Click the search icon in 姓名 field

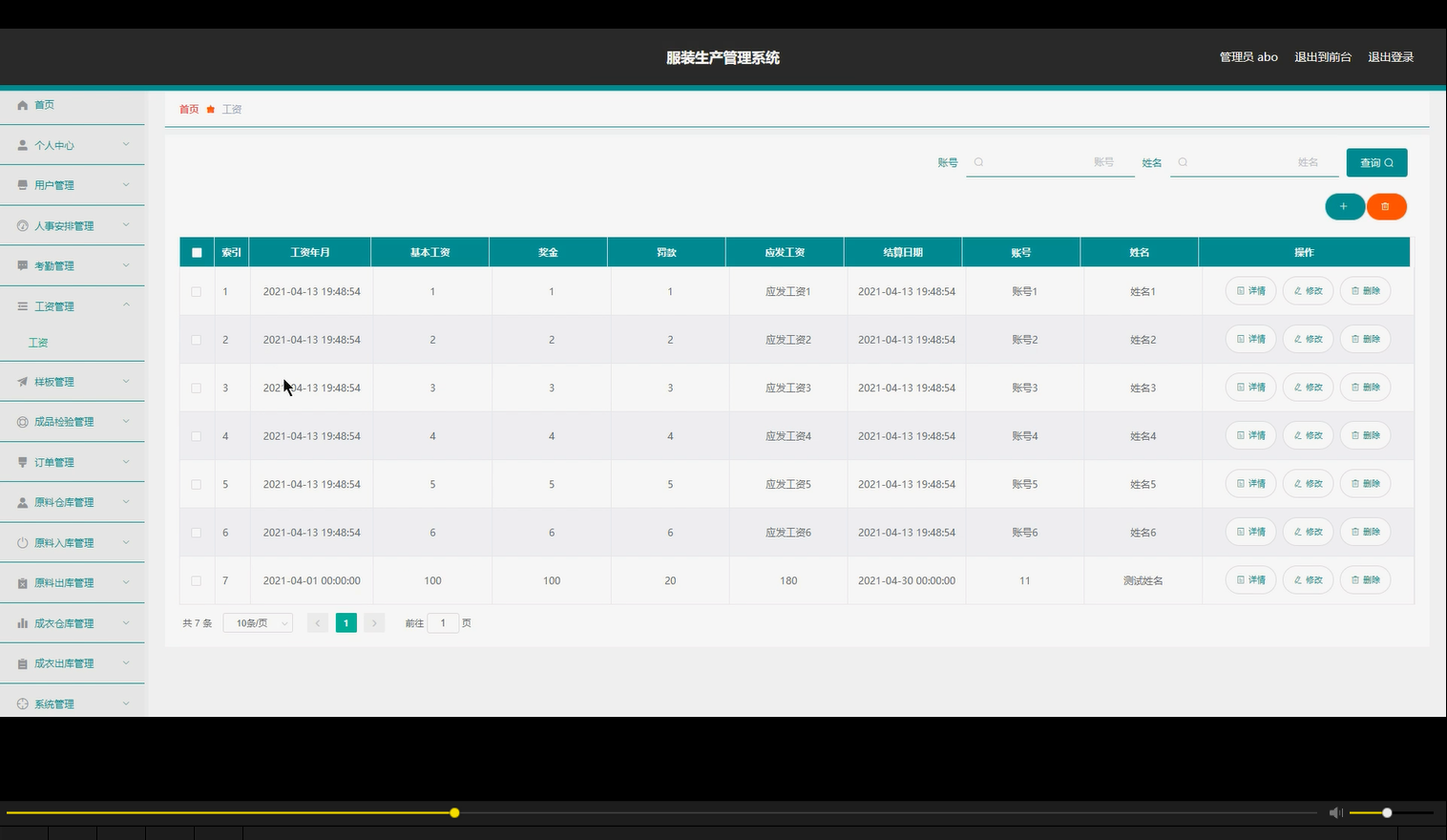click(1183, 162)
